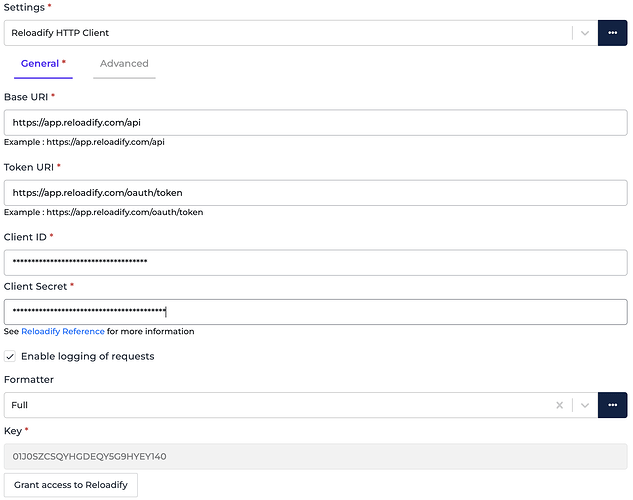Click the Base URI input field

click(x=316, y=123)
